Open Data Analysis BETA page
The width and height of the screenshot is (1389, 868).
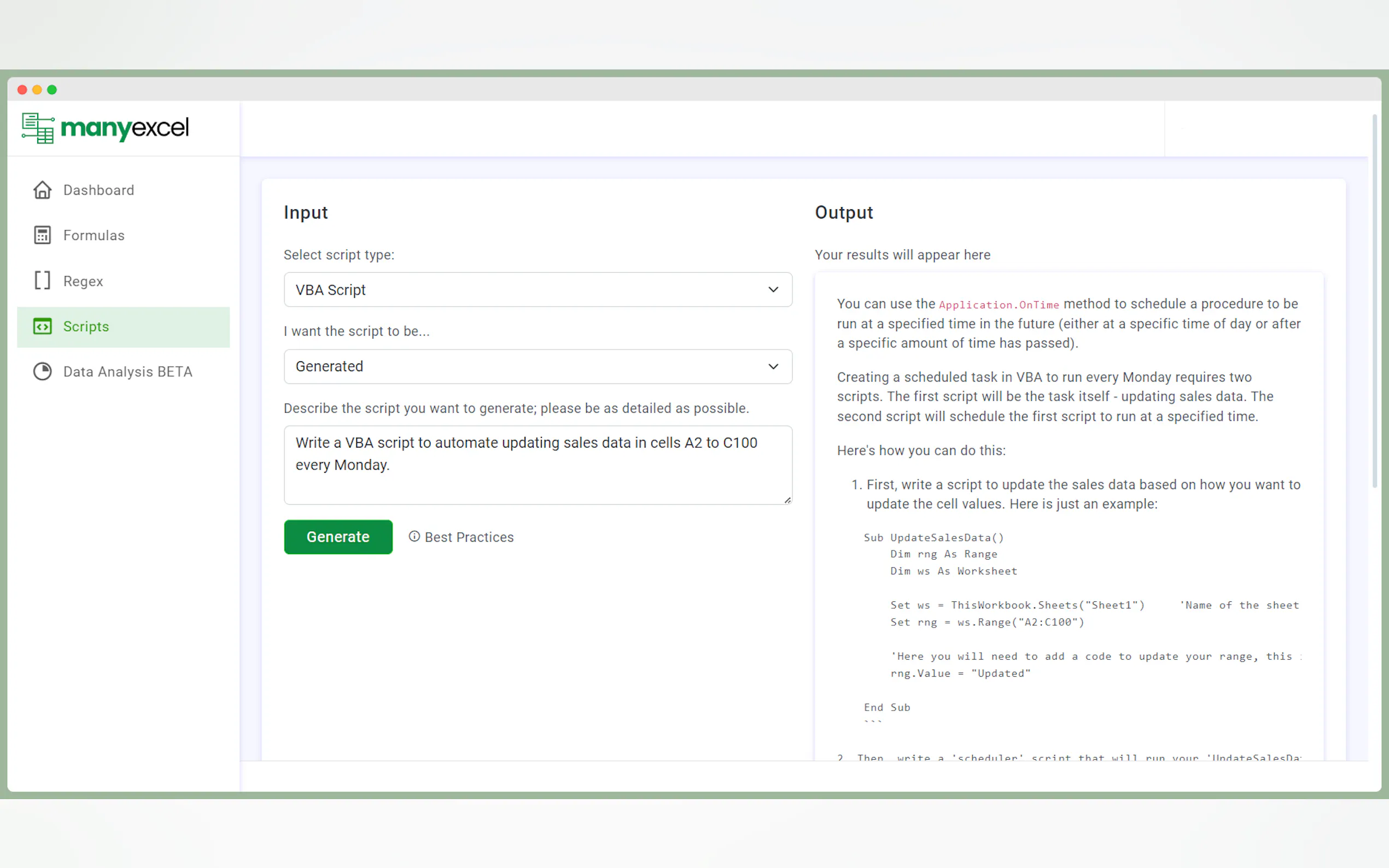[127, 372]
